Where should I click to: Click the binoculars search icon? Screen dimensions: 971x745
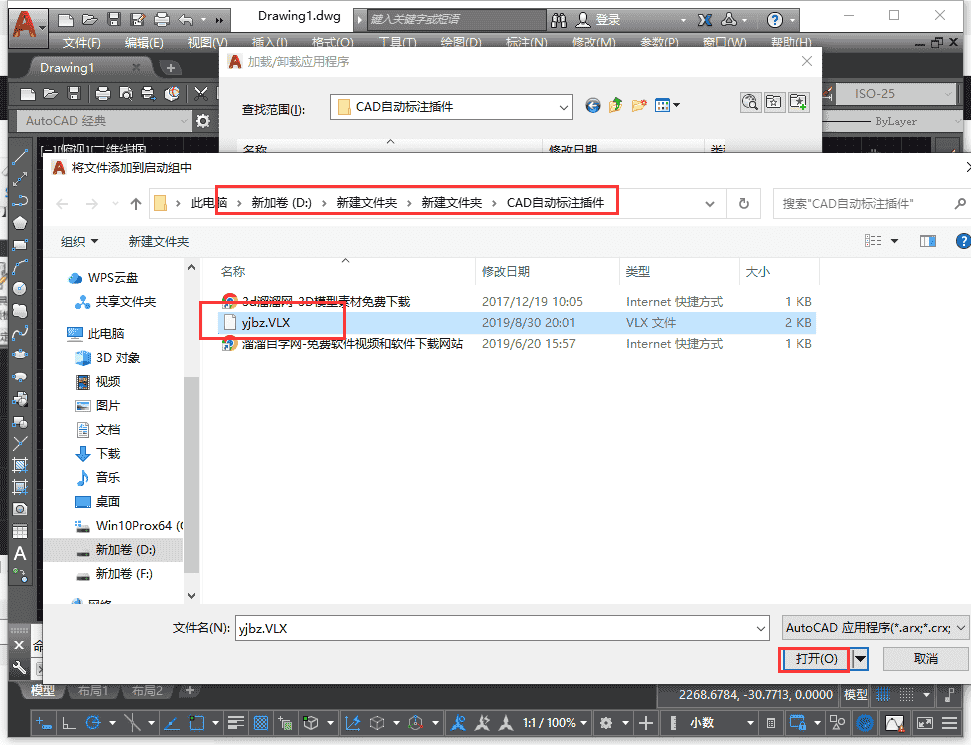coord(559,20)
